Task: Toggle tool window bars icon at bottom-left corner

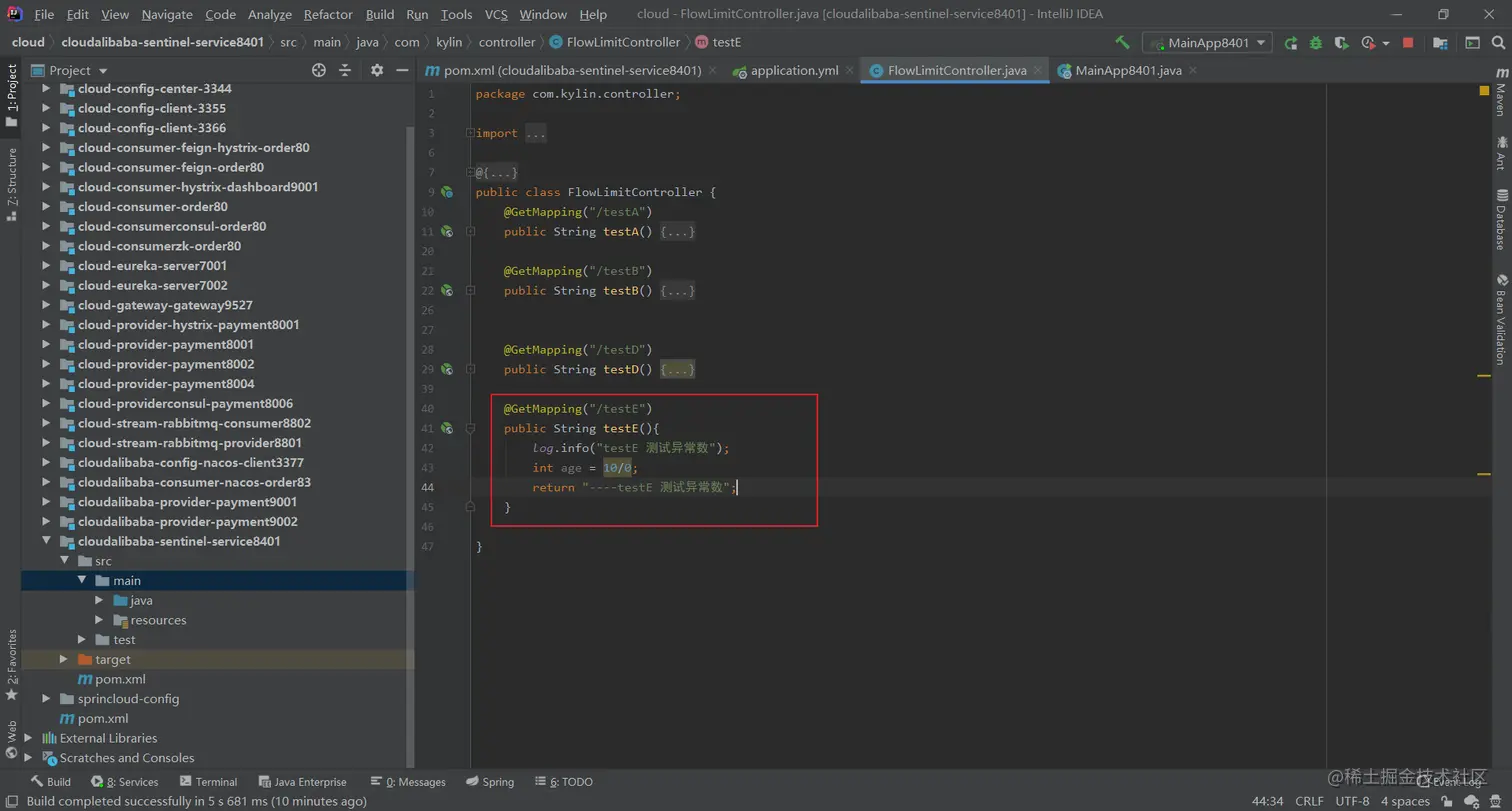Action: 11,801
